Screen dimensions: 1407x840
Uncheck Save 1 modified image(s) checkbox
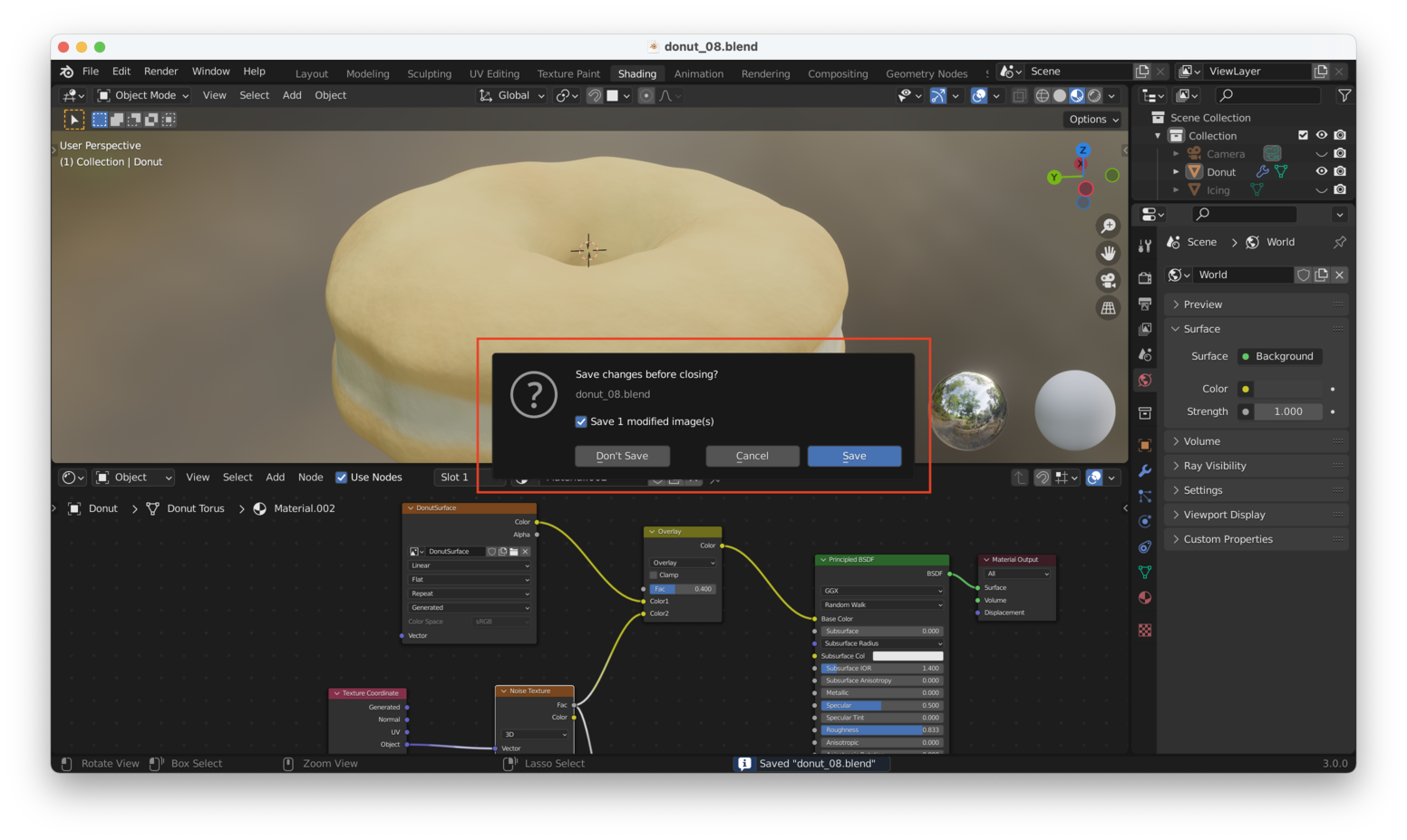tap(581, 421)
